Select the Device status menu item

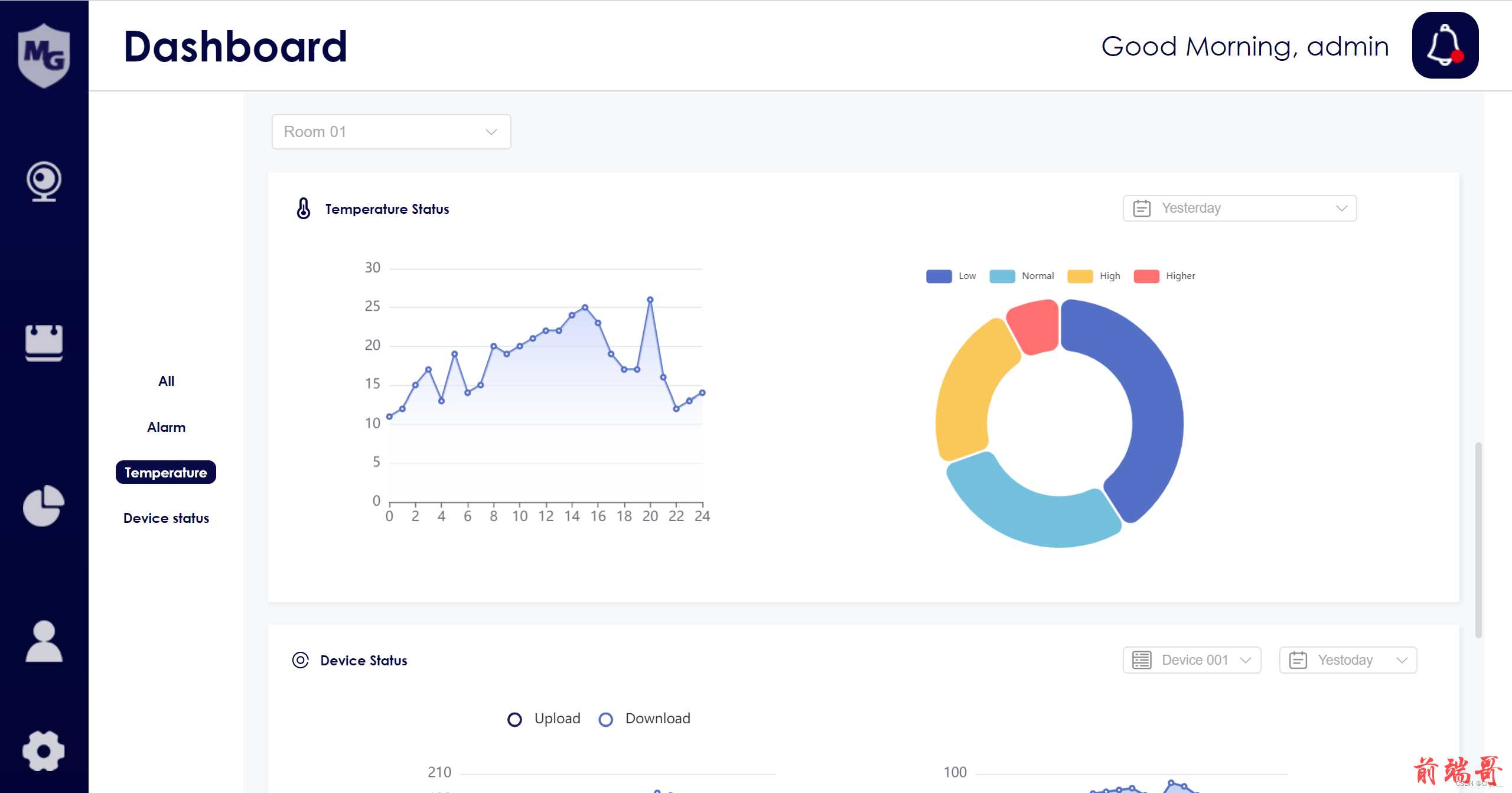pos(166,518)
